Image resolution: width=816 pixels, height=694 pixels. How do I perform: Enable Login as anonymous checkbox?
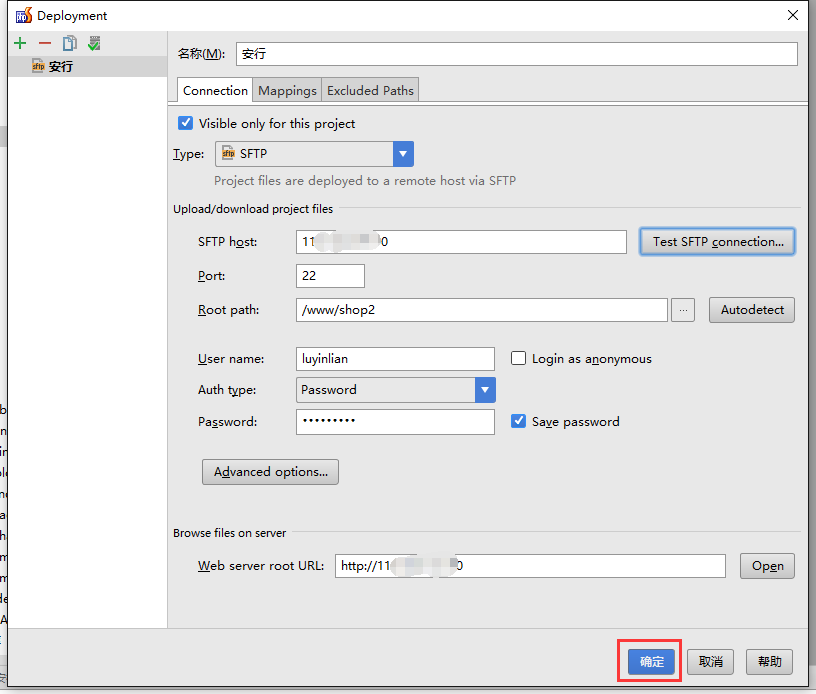pos(519,358)
